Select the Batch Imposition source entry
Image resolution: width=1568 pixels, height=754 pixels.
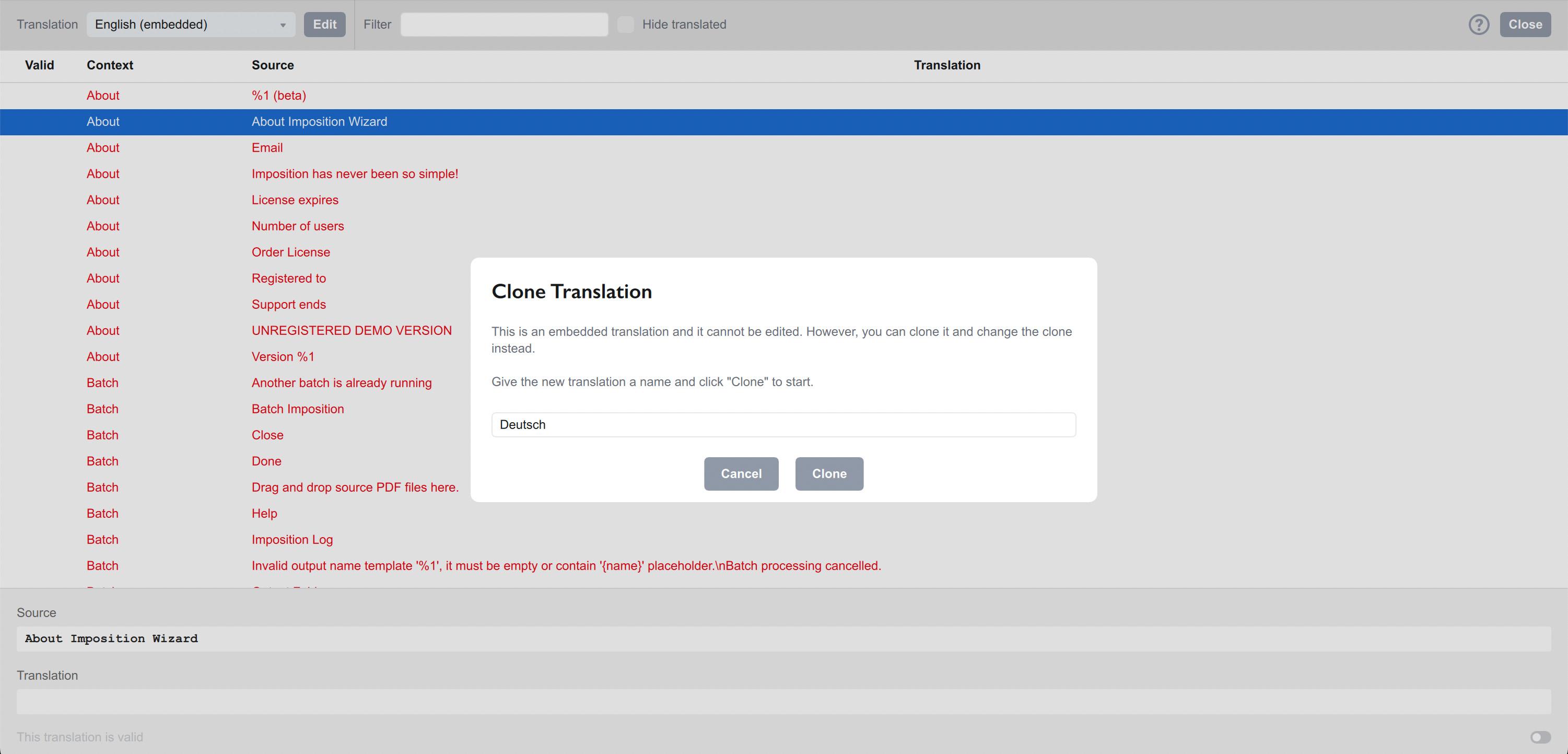[298, 409]
